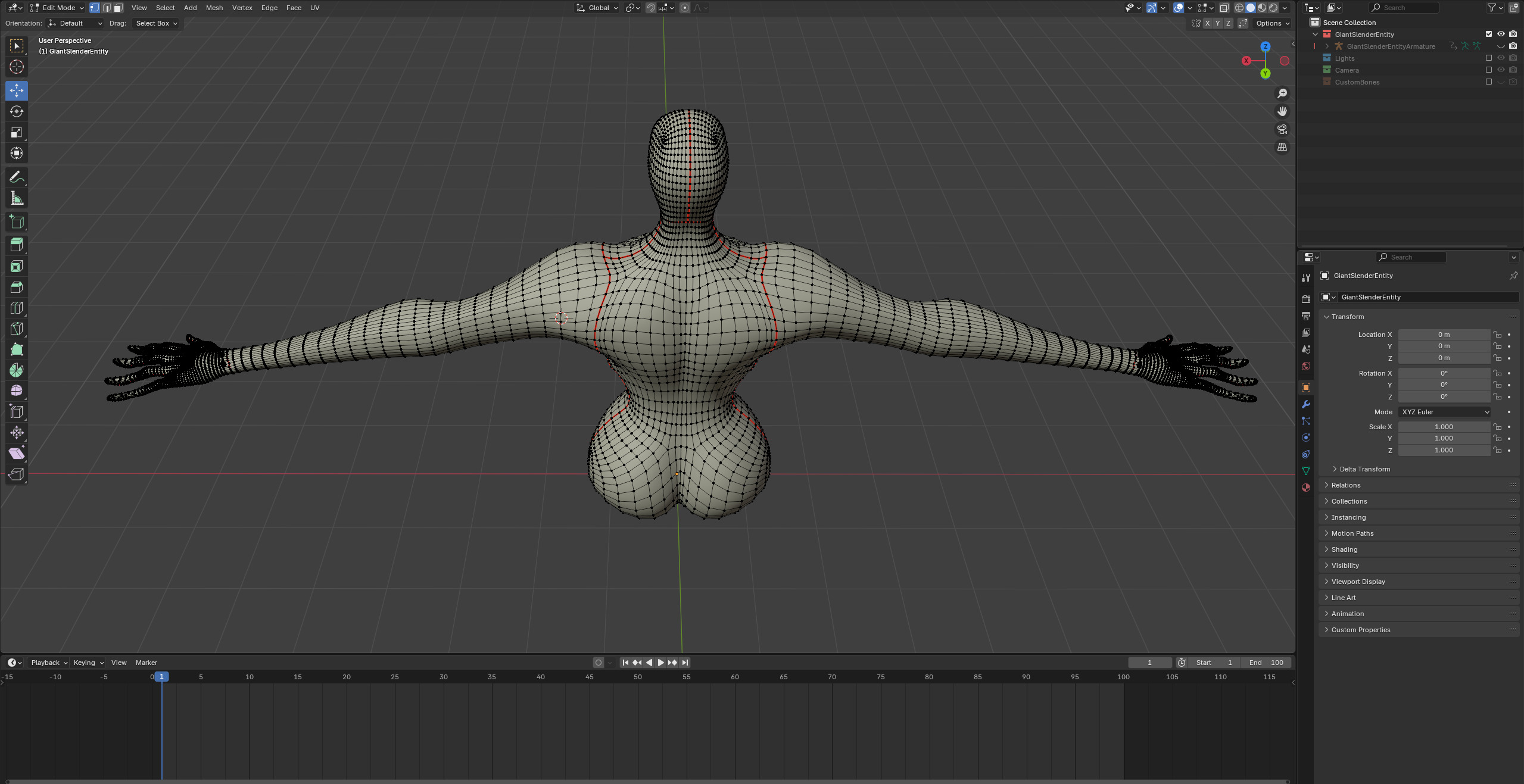Open the Drag Select Box dropdown
This screenshot has width=1524, height=784.
(x=156, y=23)
